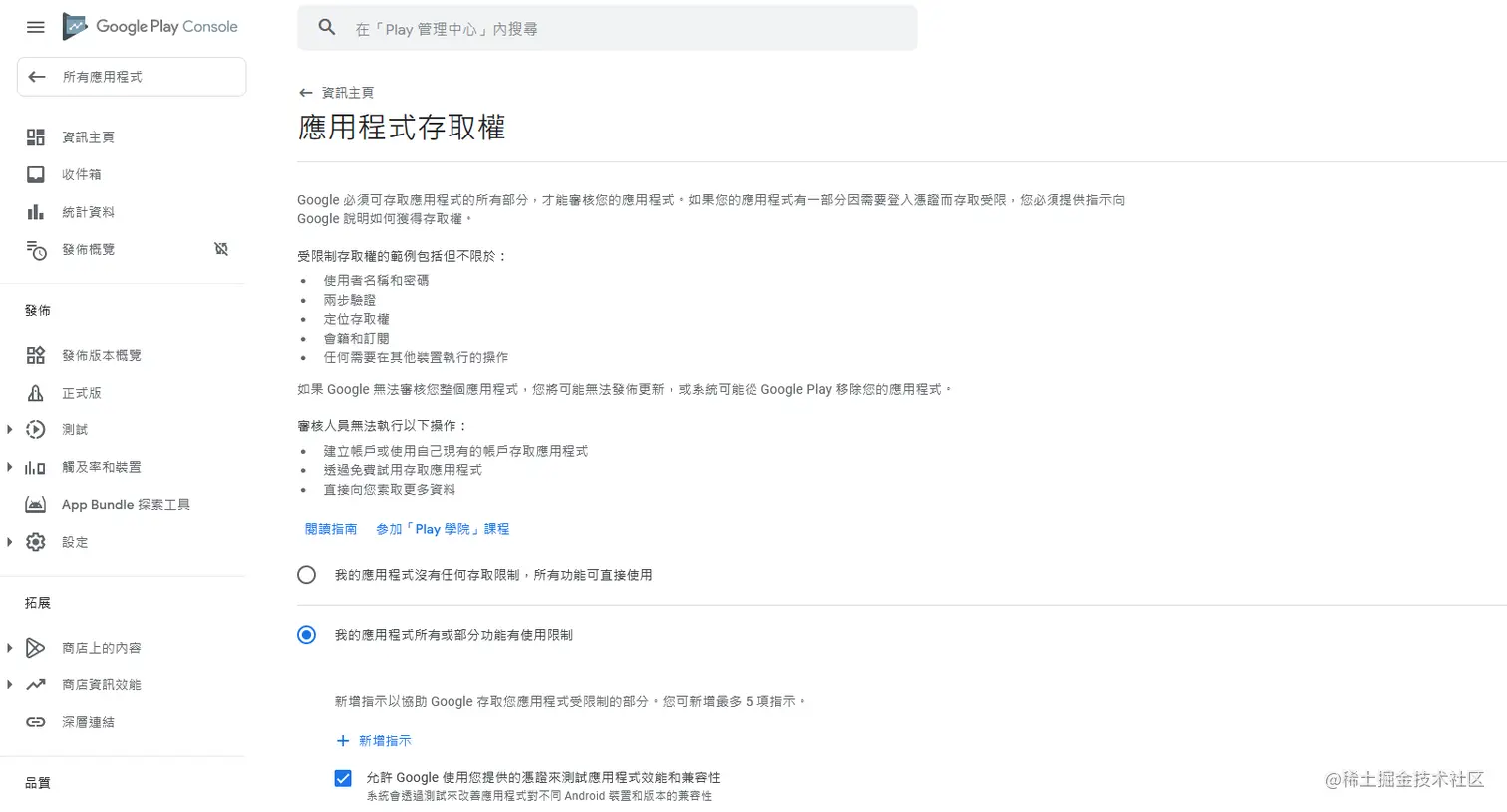This screenshot has width=1507, height=812.
Task: Click the 品質 section header in sidebar
Action: 38,783
